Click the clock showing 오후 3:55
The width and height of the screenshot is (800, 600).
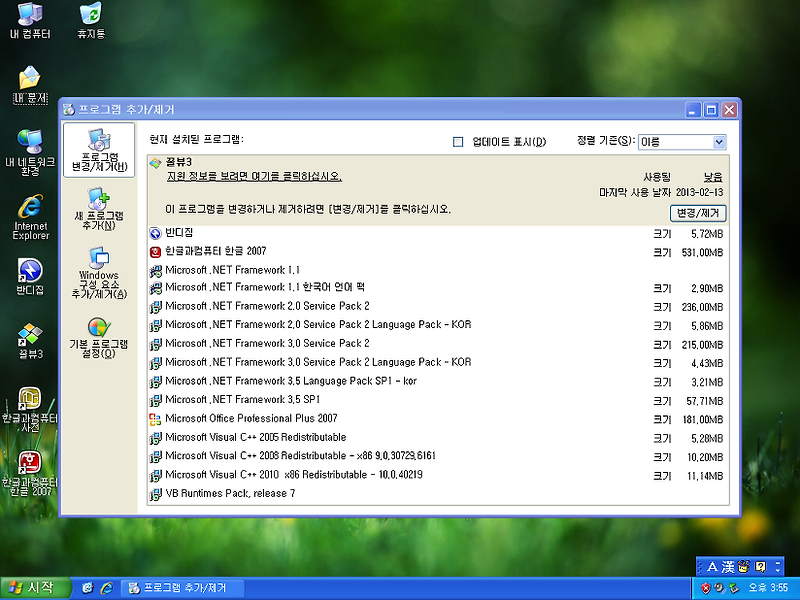click(x=768, y=588)
